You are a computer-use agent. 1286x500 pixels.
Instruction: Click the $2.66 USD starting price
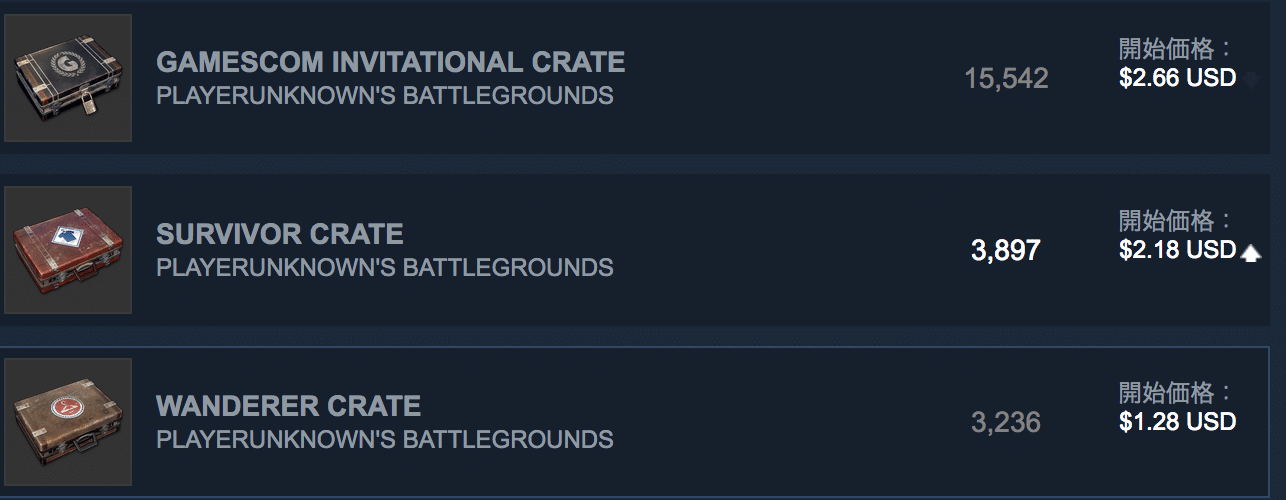(x=1177, y=78)
